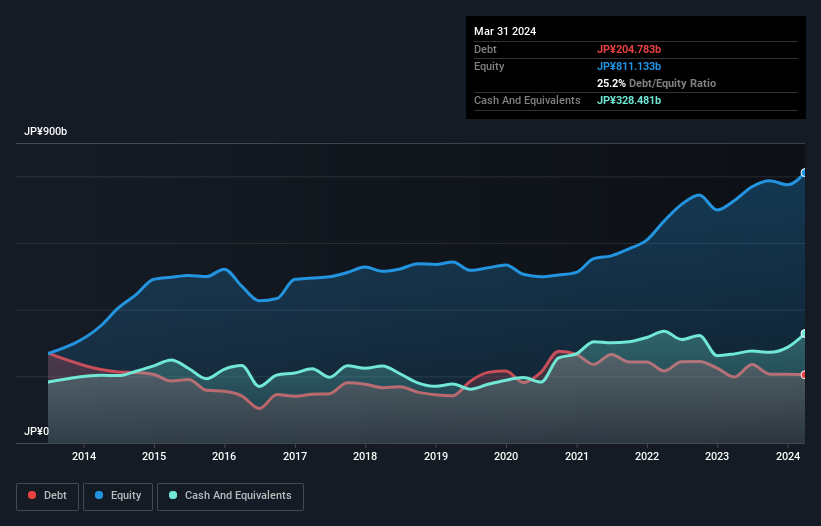Select the Cash And Equivalents end-point marker
The height and width of the screenshot is (526, 821).
click(804, 333)
